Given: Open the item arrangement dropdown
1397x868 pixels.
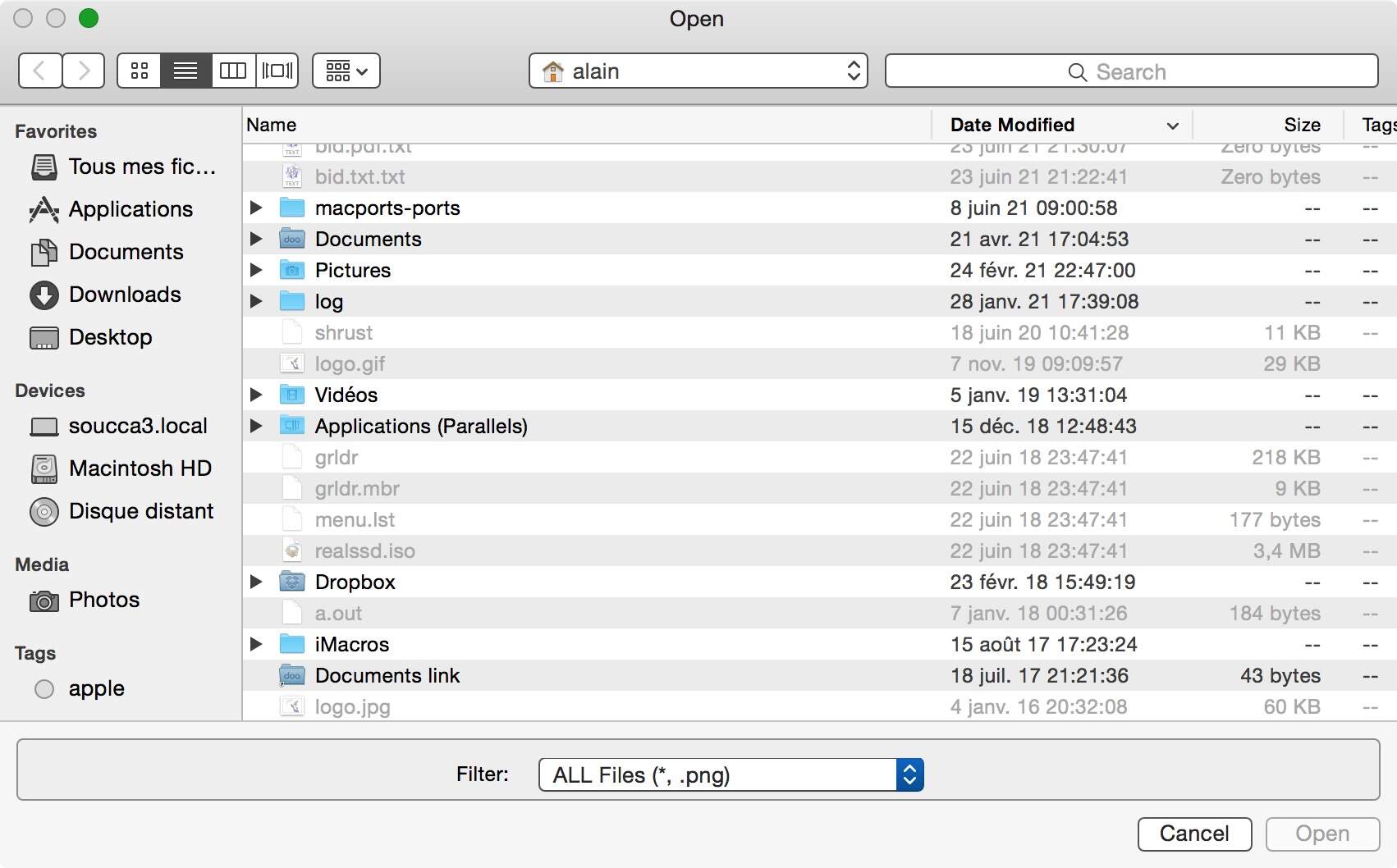Looking at the screenshot, I should coord(346,71).
